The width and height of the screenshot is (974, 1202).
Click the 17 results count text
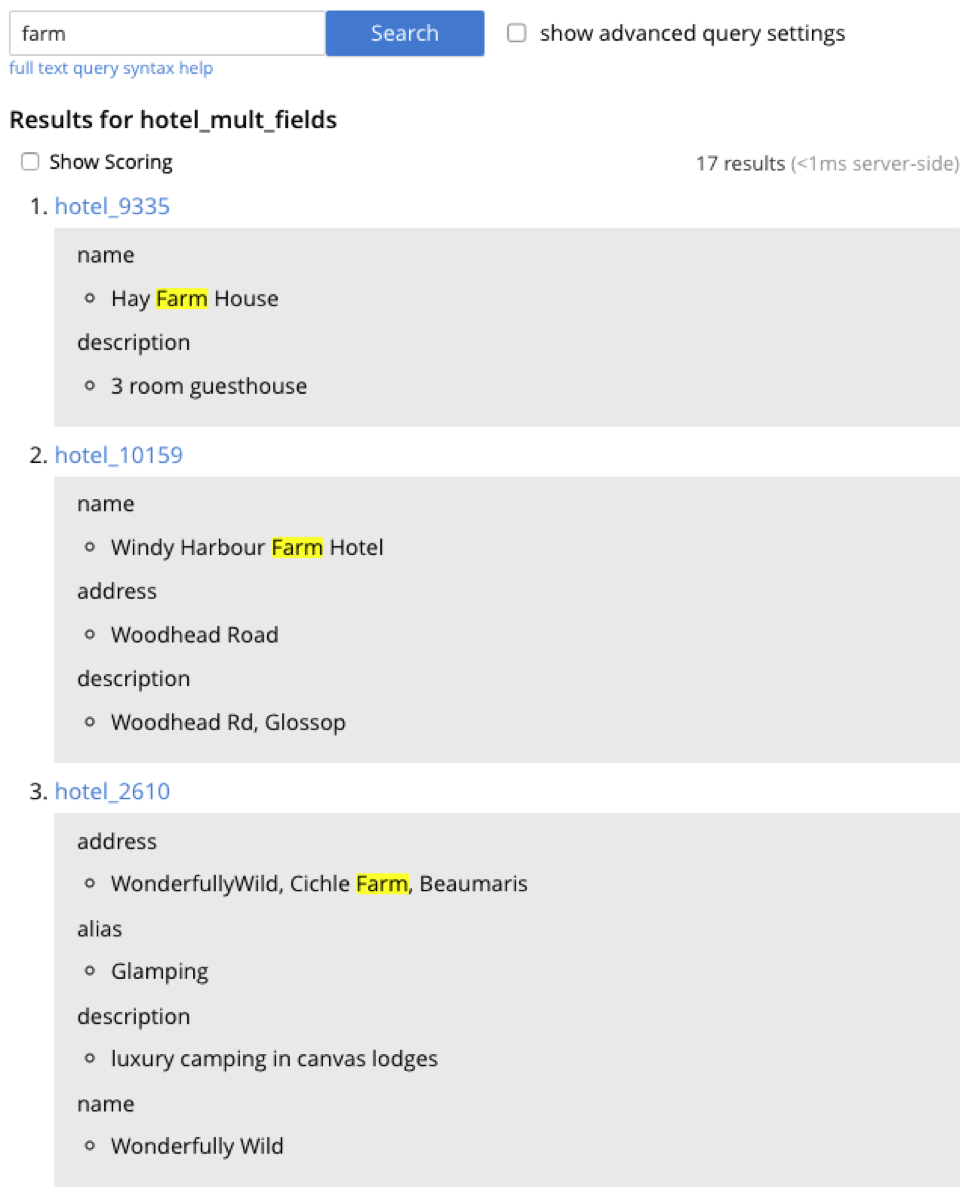[x=740, y=163]
